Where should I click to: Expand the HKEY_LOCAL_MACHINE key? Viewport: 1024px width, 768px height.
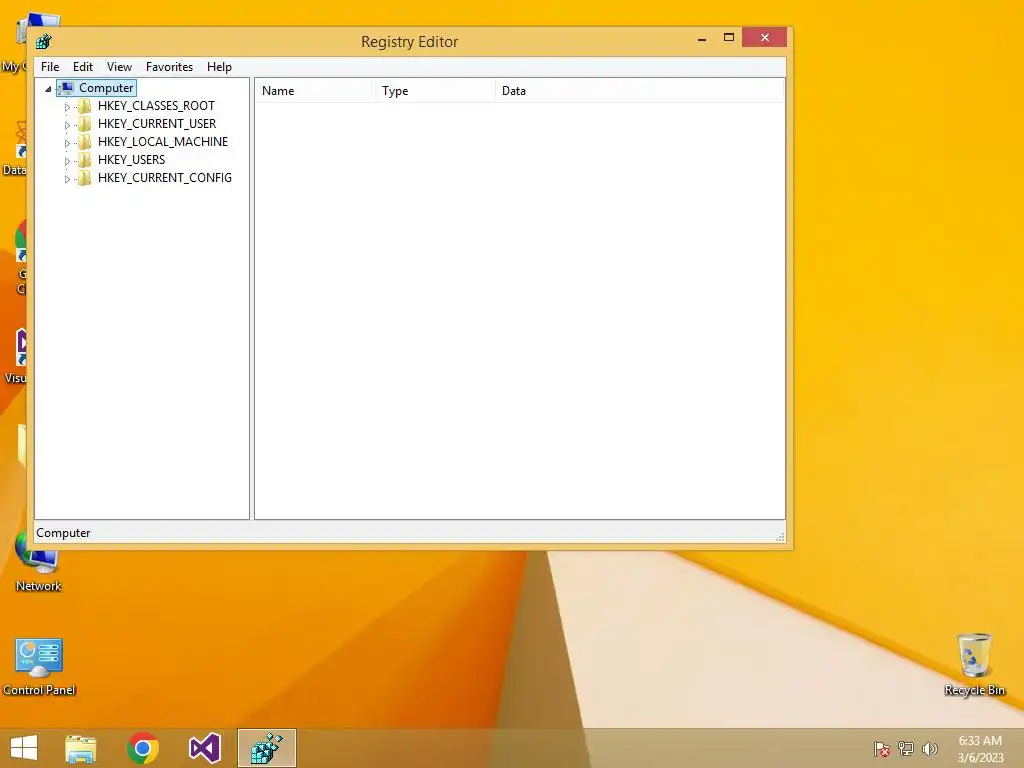tap(67, 142)
